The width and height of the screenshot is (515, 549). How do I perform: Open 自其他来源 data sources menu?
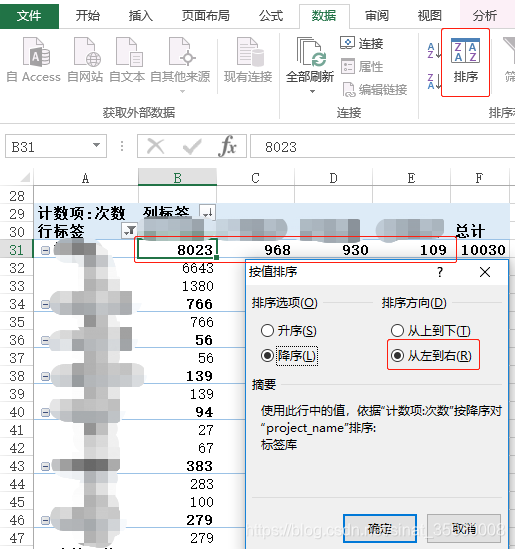tap(180, 65)
